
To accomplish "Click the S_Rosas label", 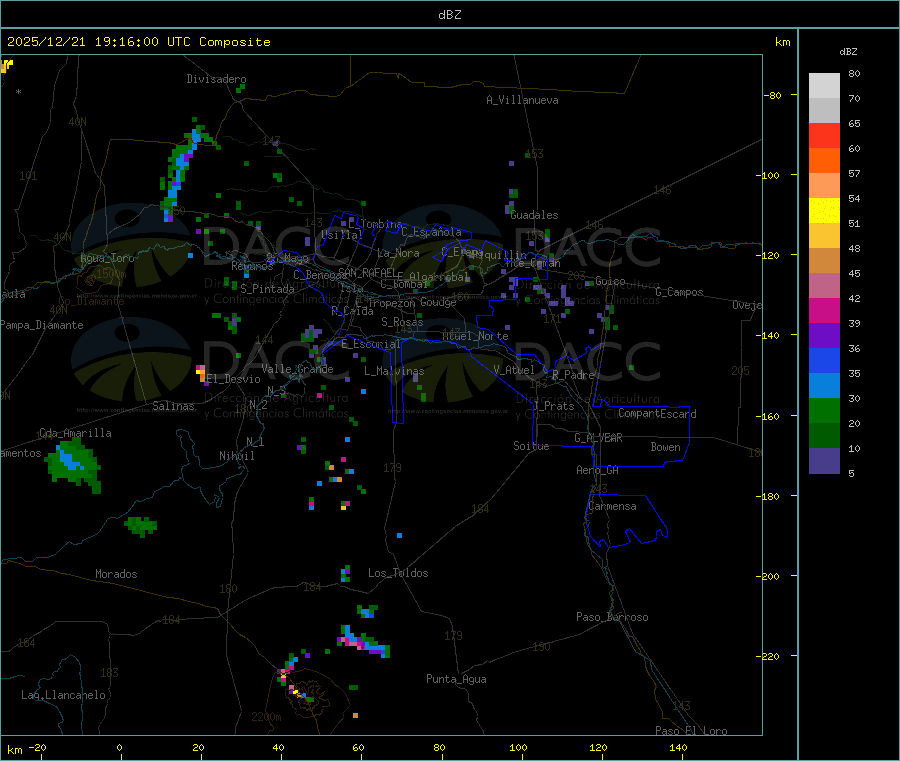I will pyautogui.click(x=402, y=323).
